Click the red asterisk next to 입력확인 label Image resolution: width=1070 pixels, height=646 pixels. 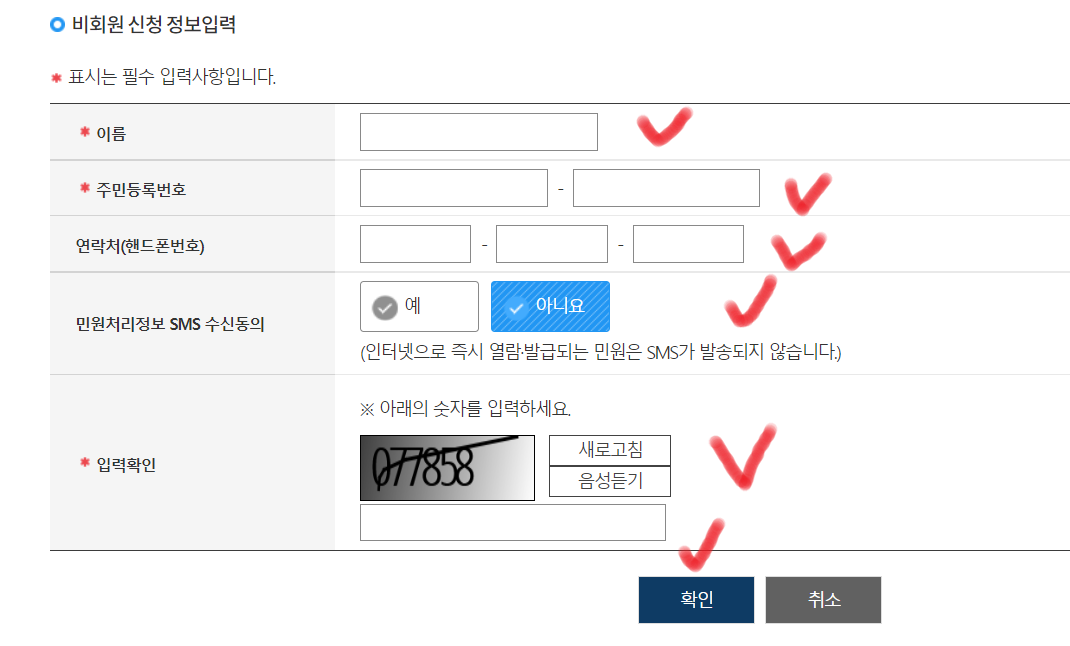[x=85, y=463]
